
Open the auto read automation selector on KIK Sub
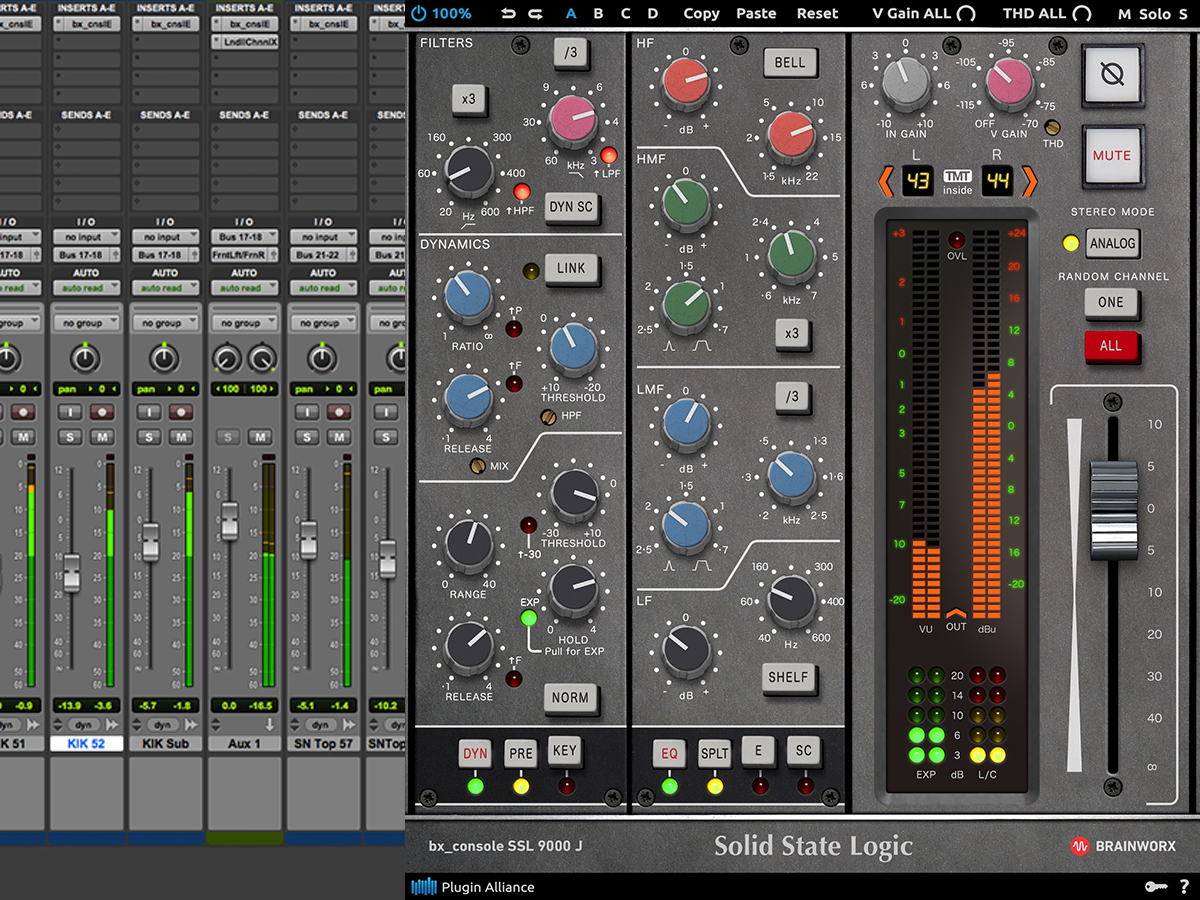(165, 289)
